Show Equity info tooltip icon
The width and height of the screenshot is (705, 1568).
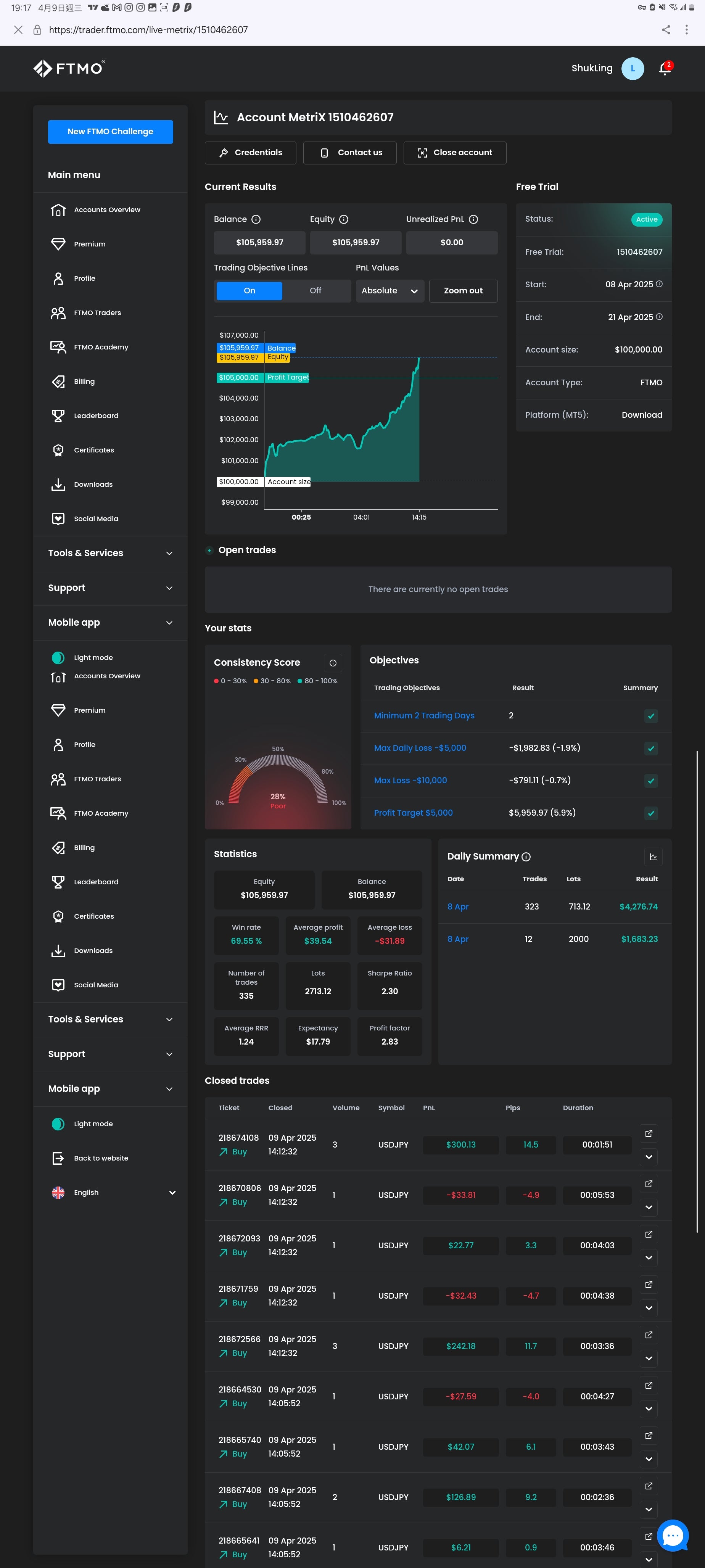(343, 219)
